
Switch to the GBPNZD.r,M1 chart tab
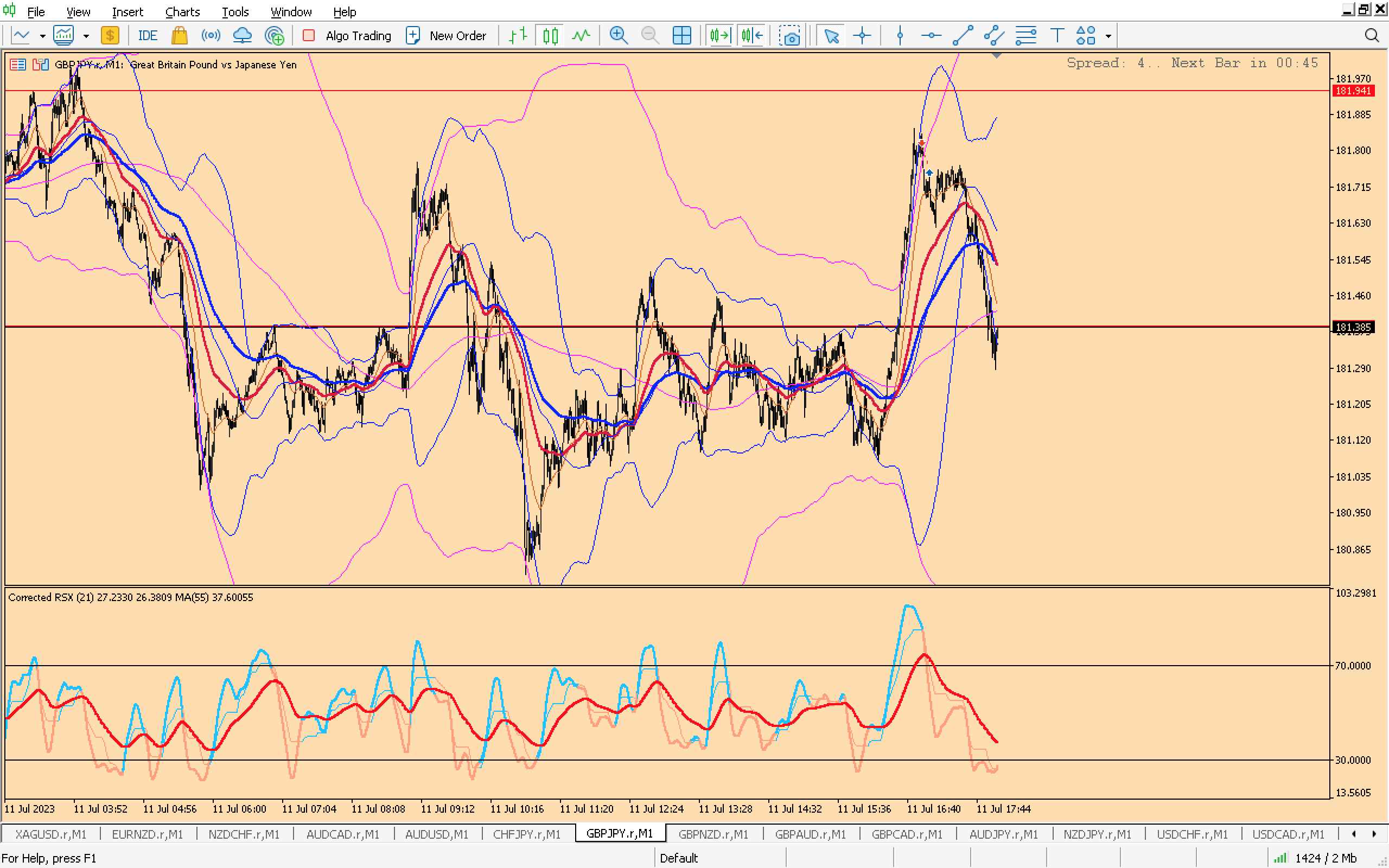(x=713, y=834)
